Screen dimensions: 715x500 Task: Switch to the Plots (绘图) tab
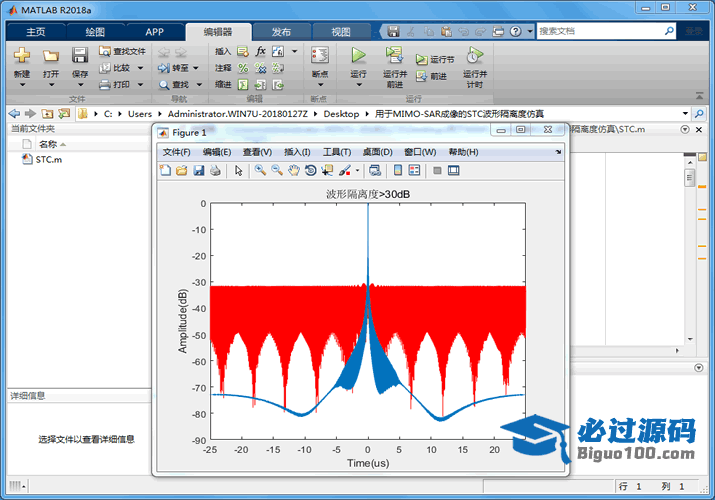[95, 31]
